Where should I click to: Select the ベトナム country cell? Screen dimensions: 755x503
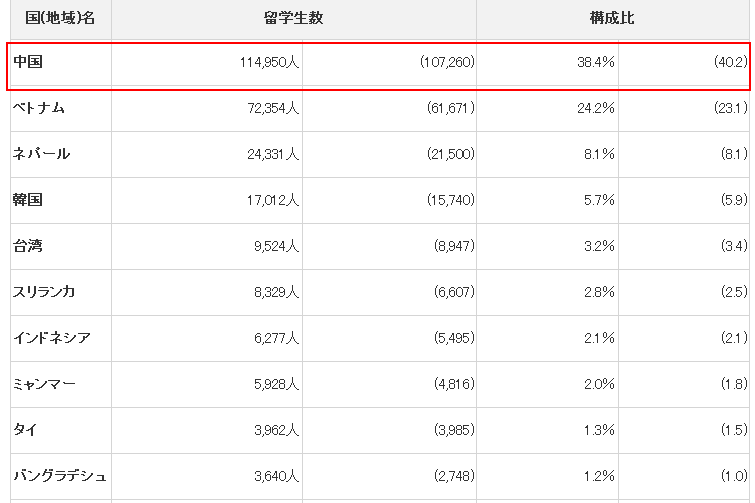click(x=61, y=108)
